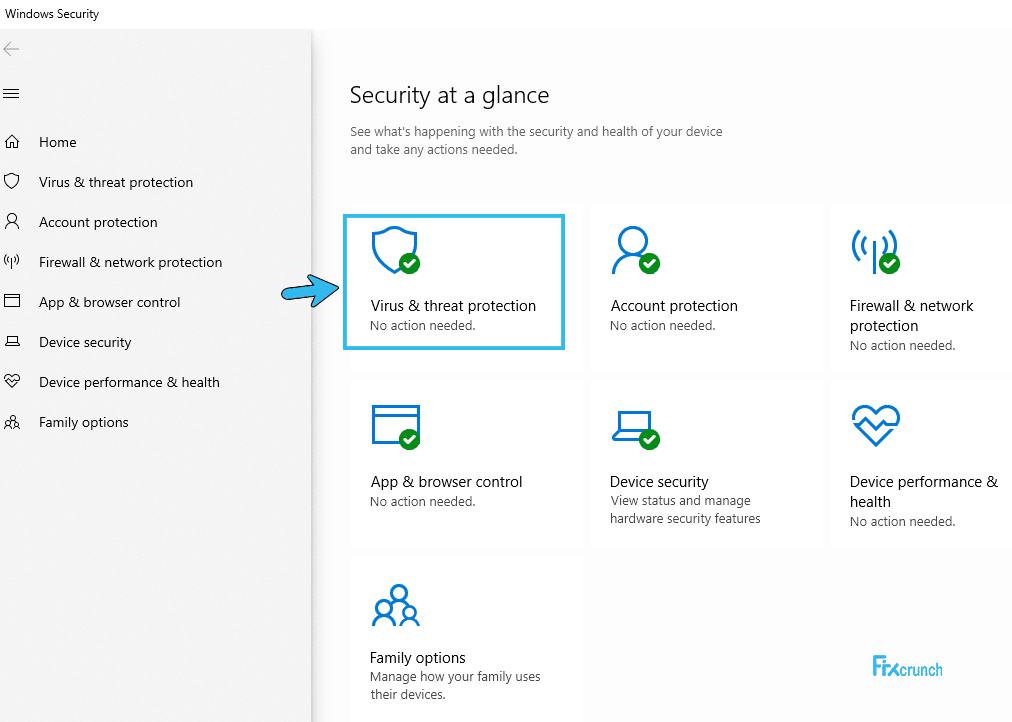Click the large browser window icon tile
1012x722 pixels.
(x=396, y=426)
